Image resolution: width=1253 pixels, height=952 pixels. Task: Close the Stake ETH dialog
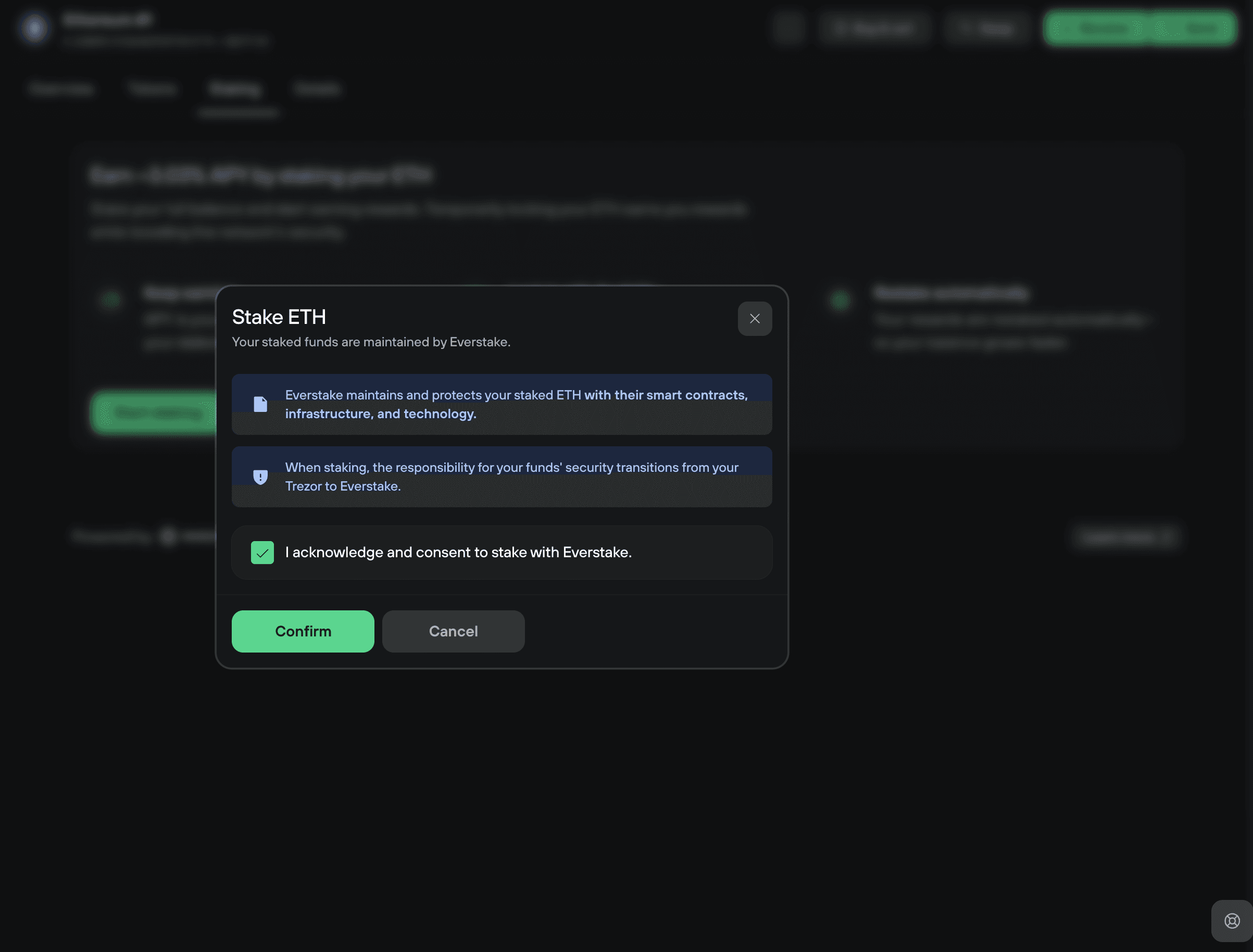754,319
